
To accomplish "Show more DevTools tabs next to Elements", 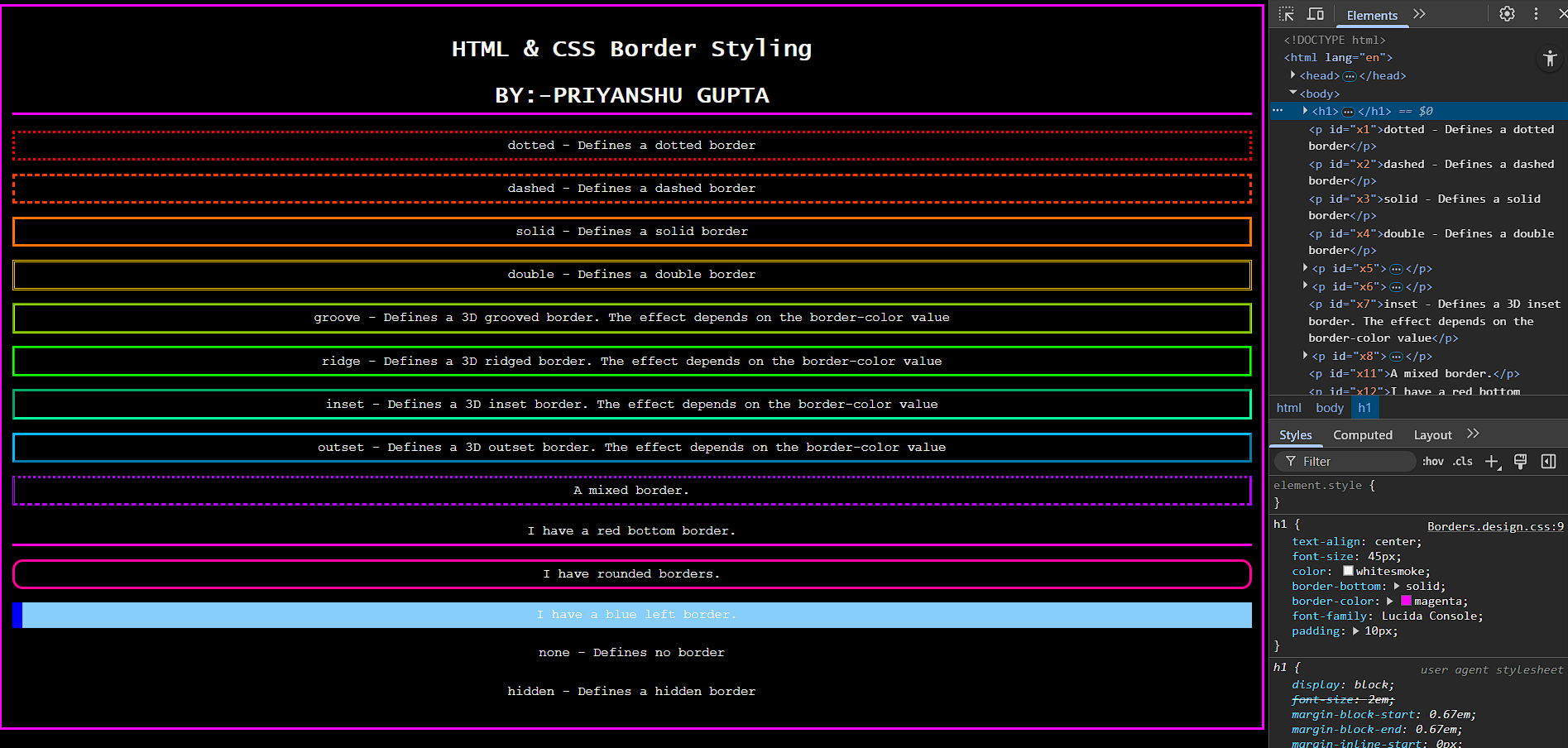I will point(1419,14).
